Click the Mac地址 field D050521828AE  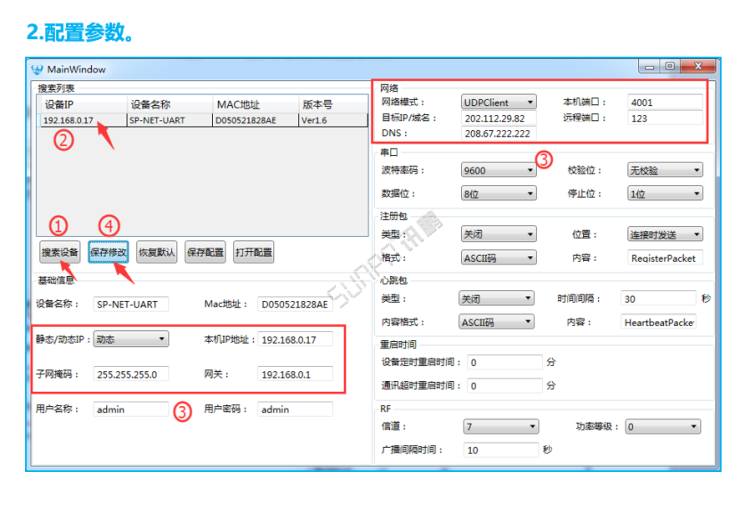click(x=295, y=304)
